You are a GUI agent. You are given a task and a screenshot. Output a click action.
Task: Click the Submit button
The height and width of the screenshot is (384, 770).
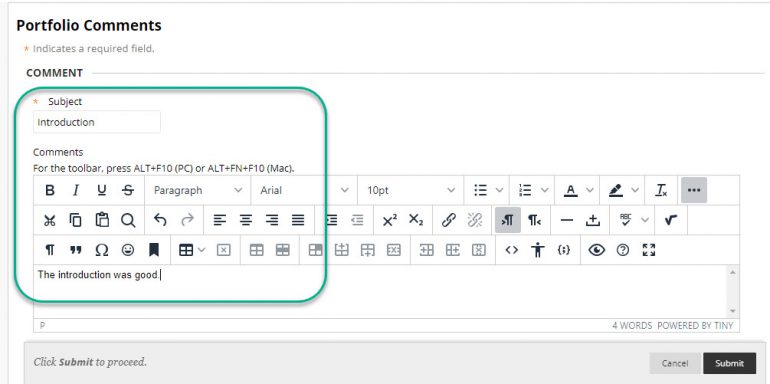click(x=729, y=363)
